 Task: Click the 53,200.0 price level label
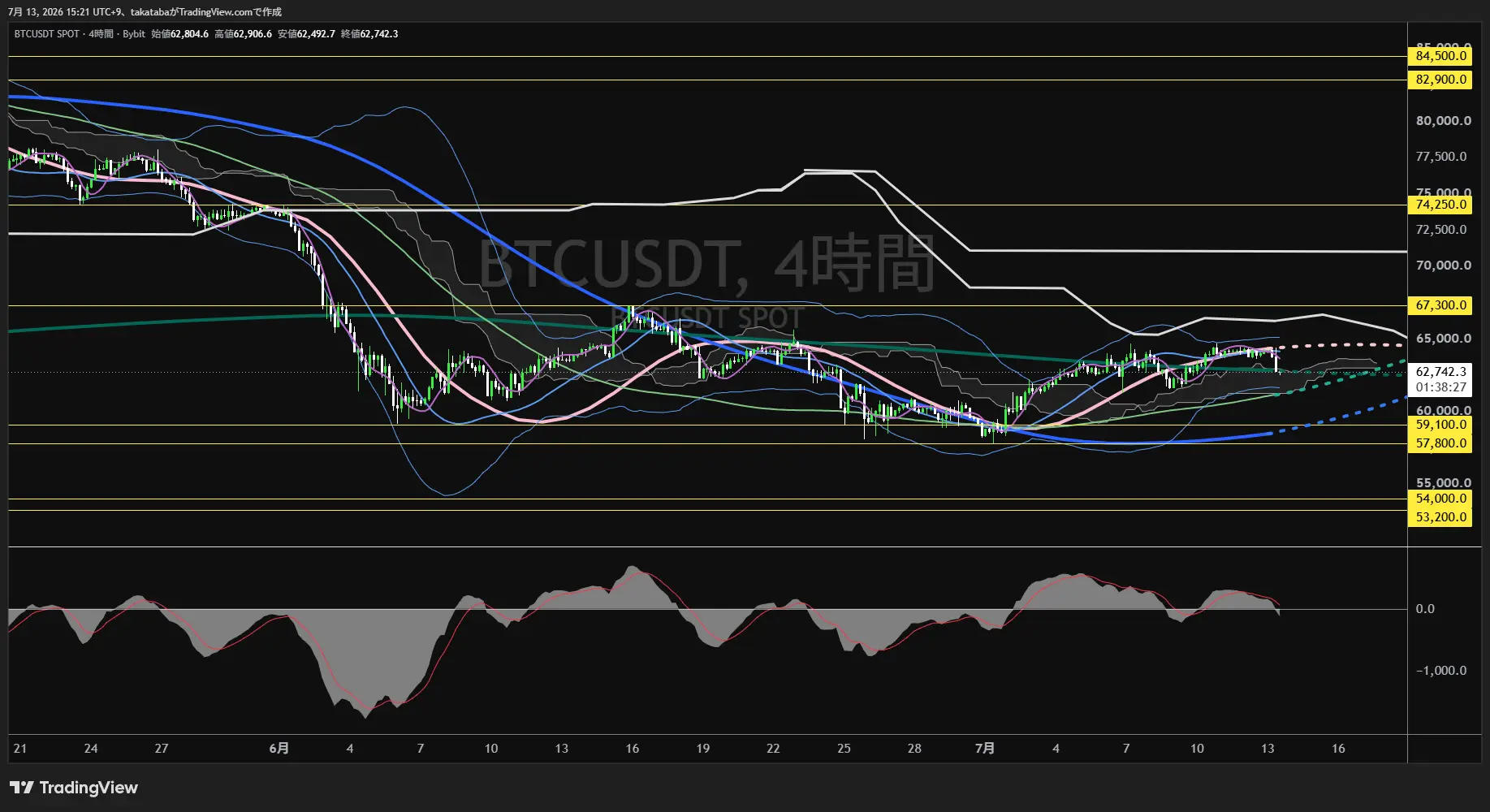(1440, 517)
